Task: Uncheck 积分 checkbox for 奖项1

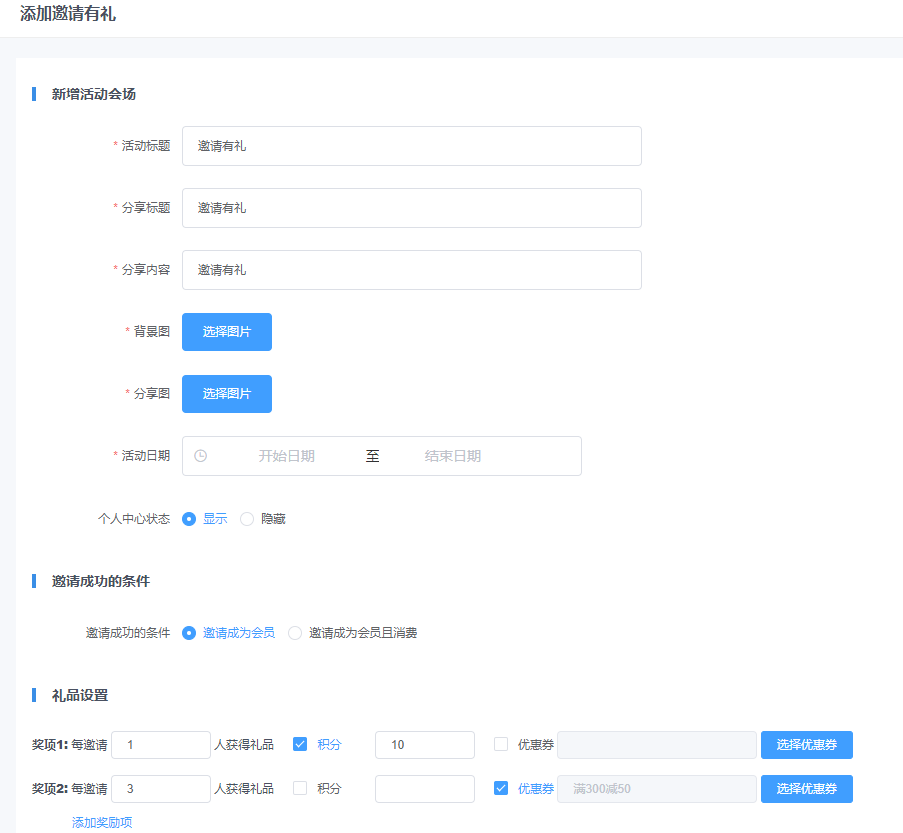Action: (300, 744)
